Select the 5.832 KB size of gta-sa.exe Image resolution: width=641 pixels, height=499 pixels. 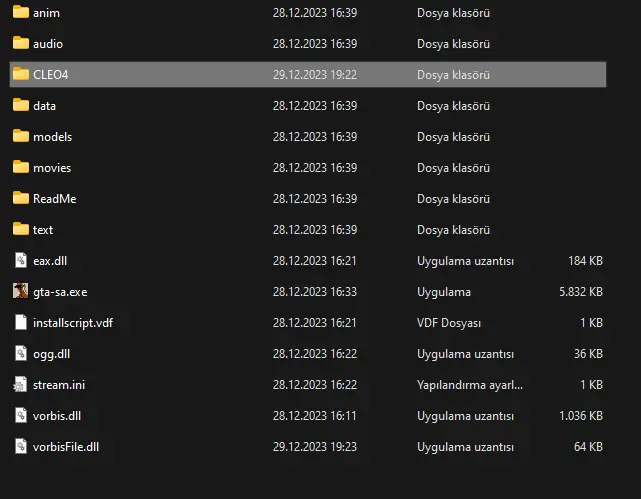pos(581,292)
